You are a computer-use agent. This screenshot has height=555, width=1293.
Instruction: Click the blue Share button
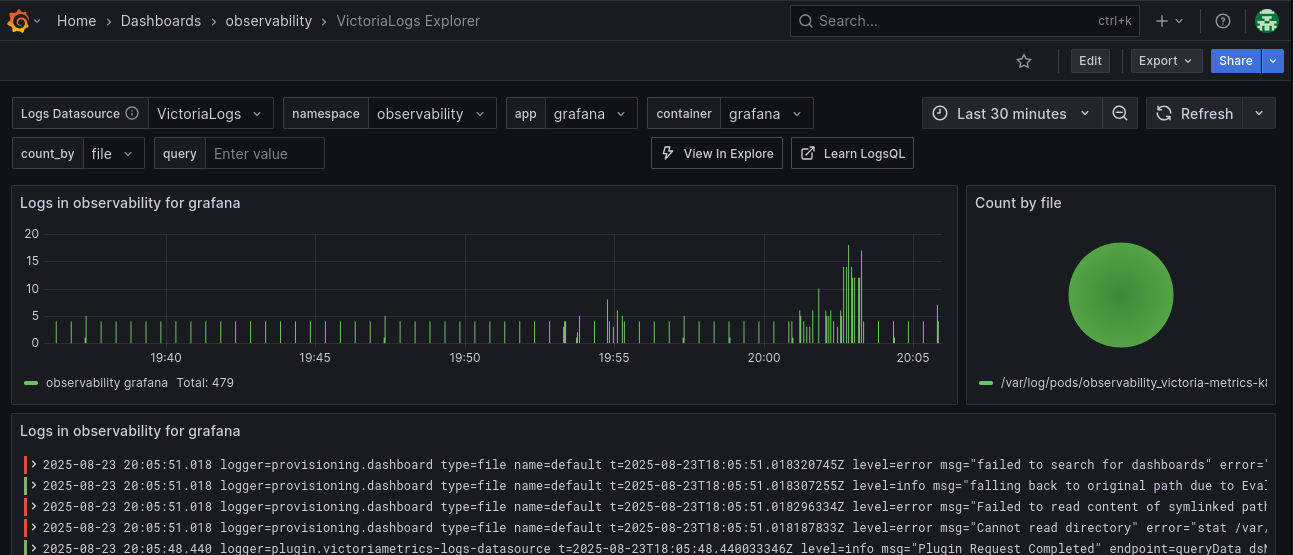pos(1235,61)
